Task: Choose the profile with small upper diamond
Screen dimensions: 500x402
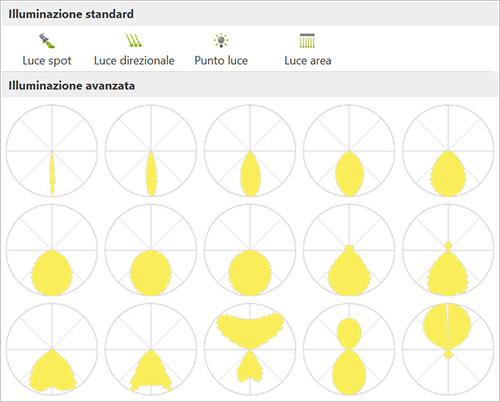Action: pyautogui.click(x=448, y=250)
